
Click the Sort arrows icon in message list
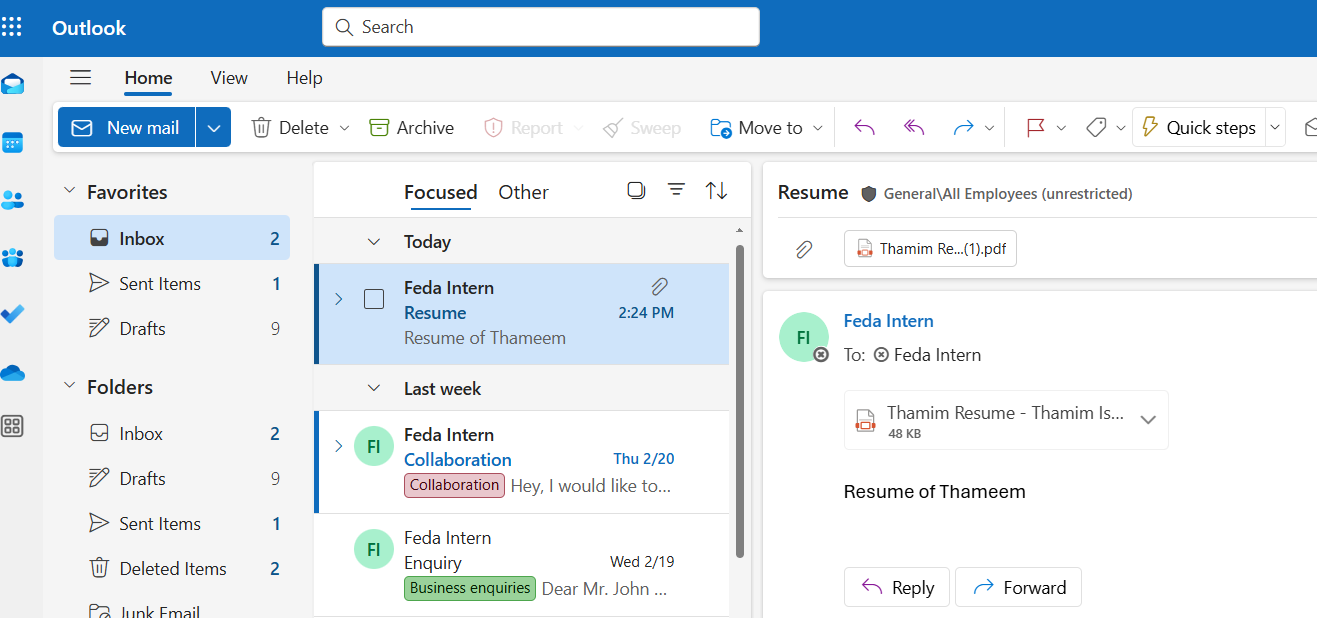click(716, 190)
